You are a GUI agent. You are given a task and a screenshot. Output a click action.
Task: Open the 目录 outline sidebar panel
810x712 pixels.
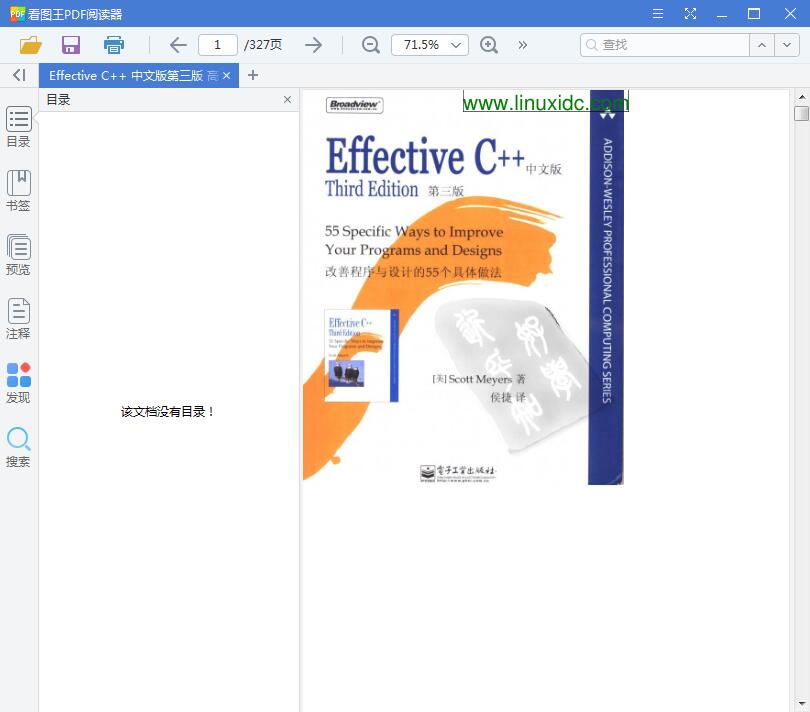tap(19, 127)
